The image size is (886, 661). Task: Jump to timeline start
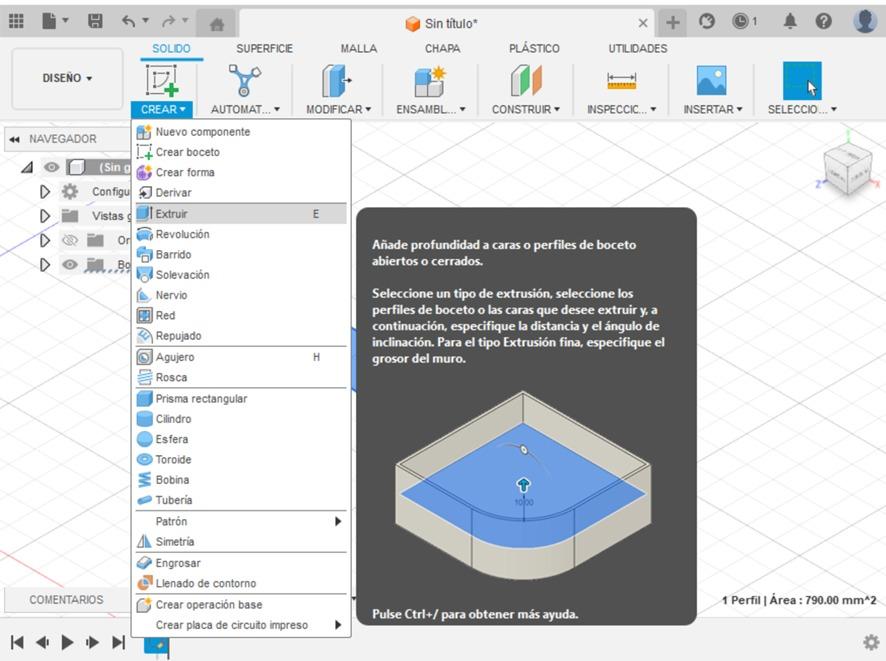pos(17,642)
